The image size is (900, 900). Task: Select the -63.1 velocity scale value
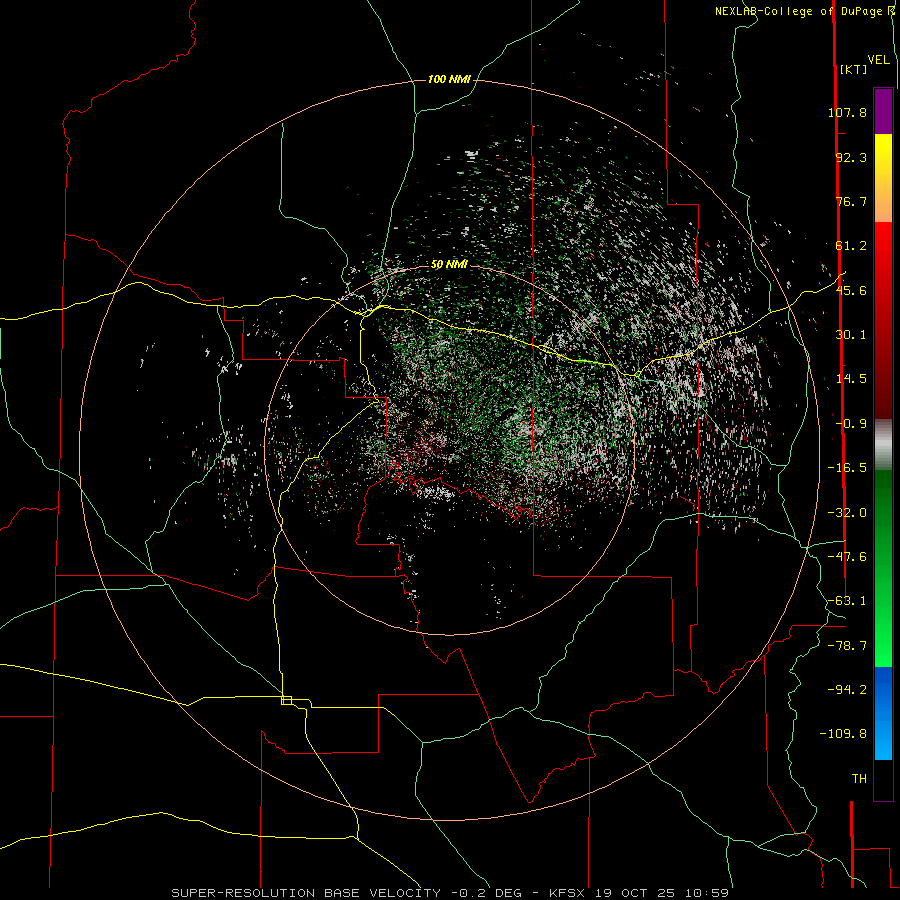pos(847,601)
